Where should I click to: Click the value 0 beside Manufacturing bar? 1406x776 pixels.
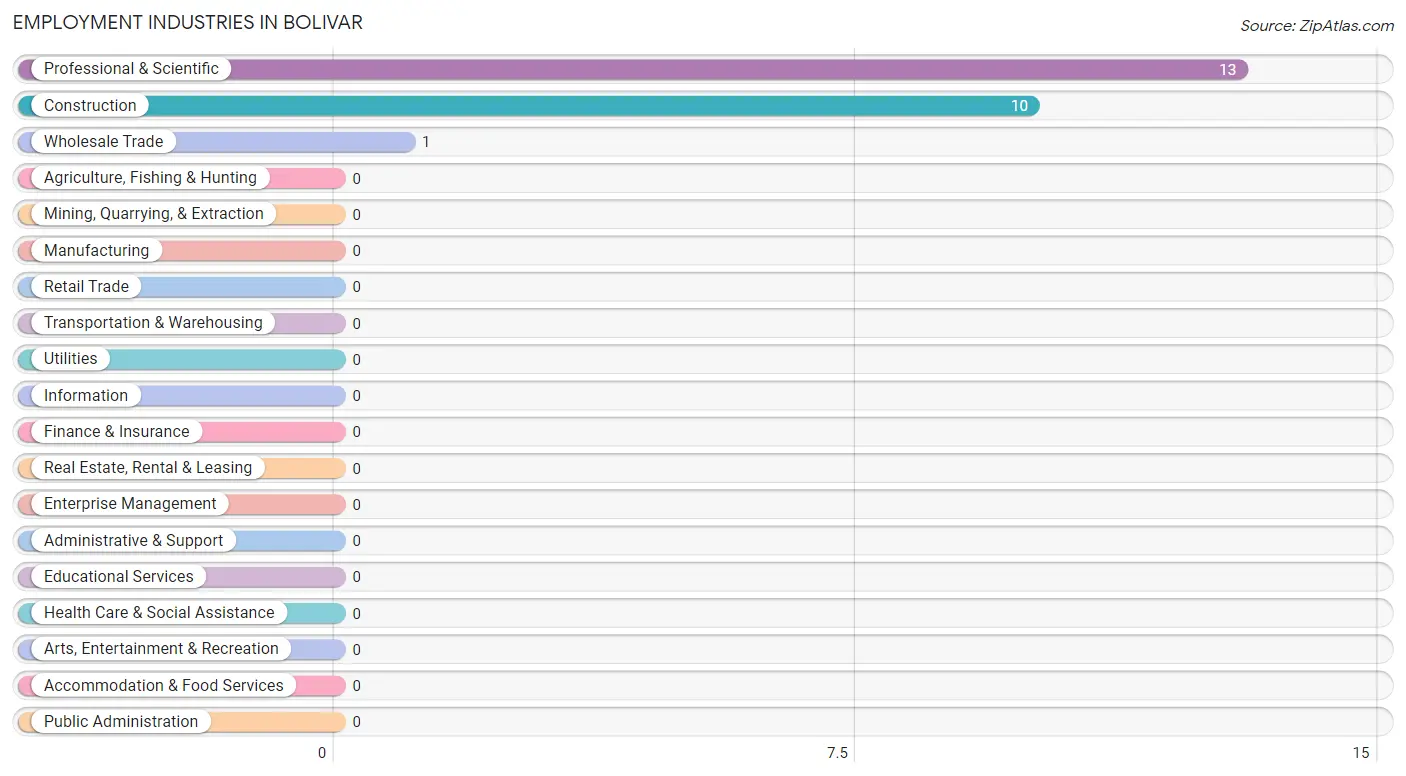(356, 251)
